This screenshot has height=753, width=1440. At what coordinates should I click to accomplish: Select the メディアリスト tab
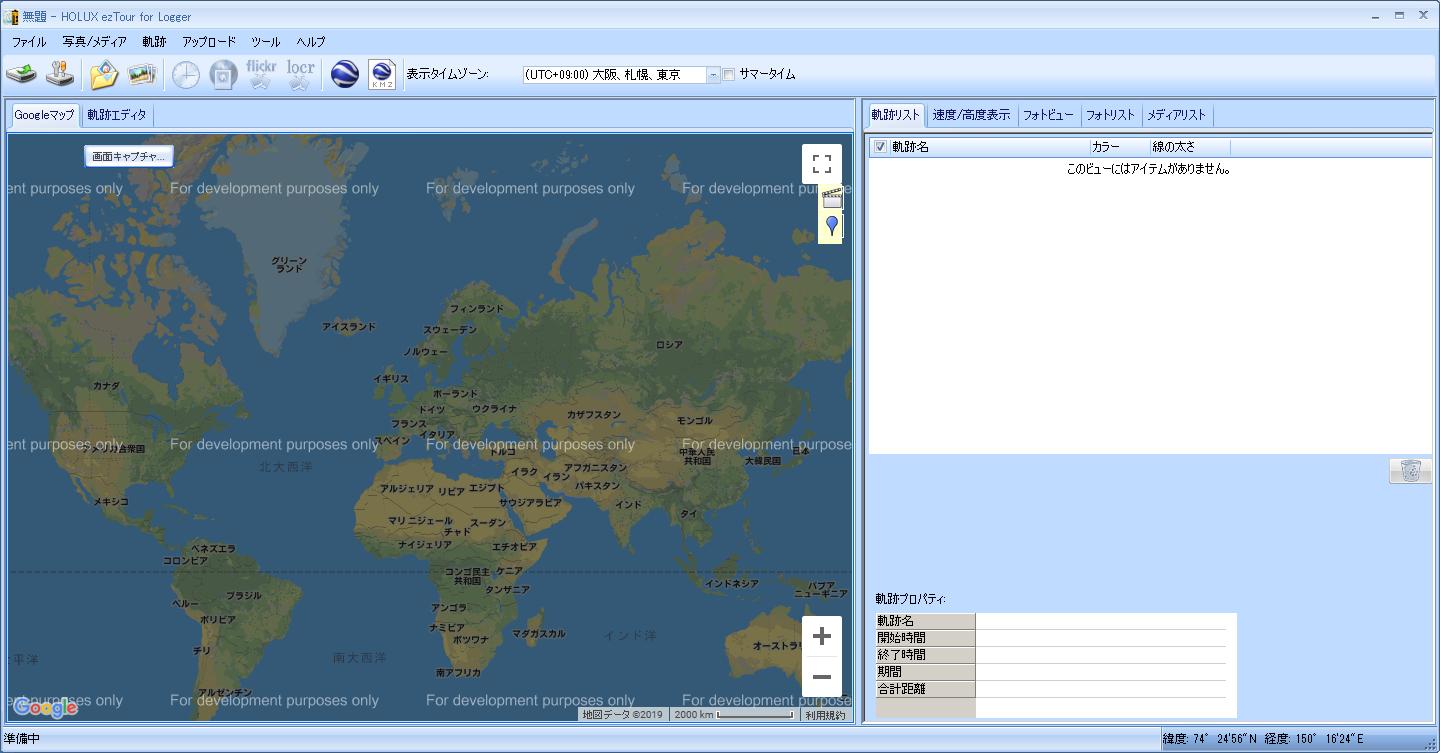[1176, 115]
